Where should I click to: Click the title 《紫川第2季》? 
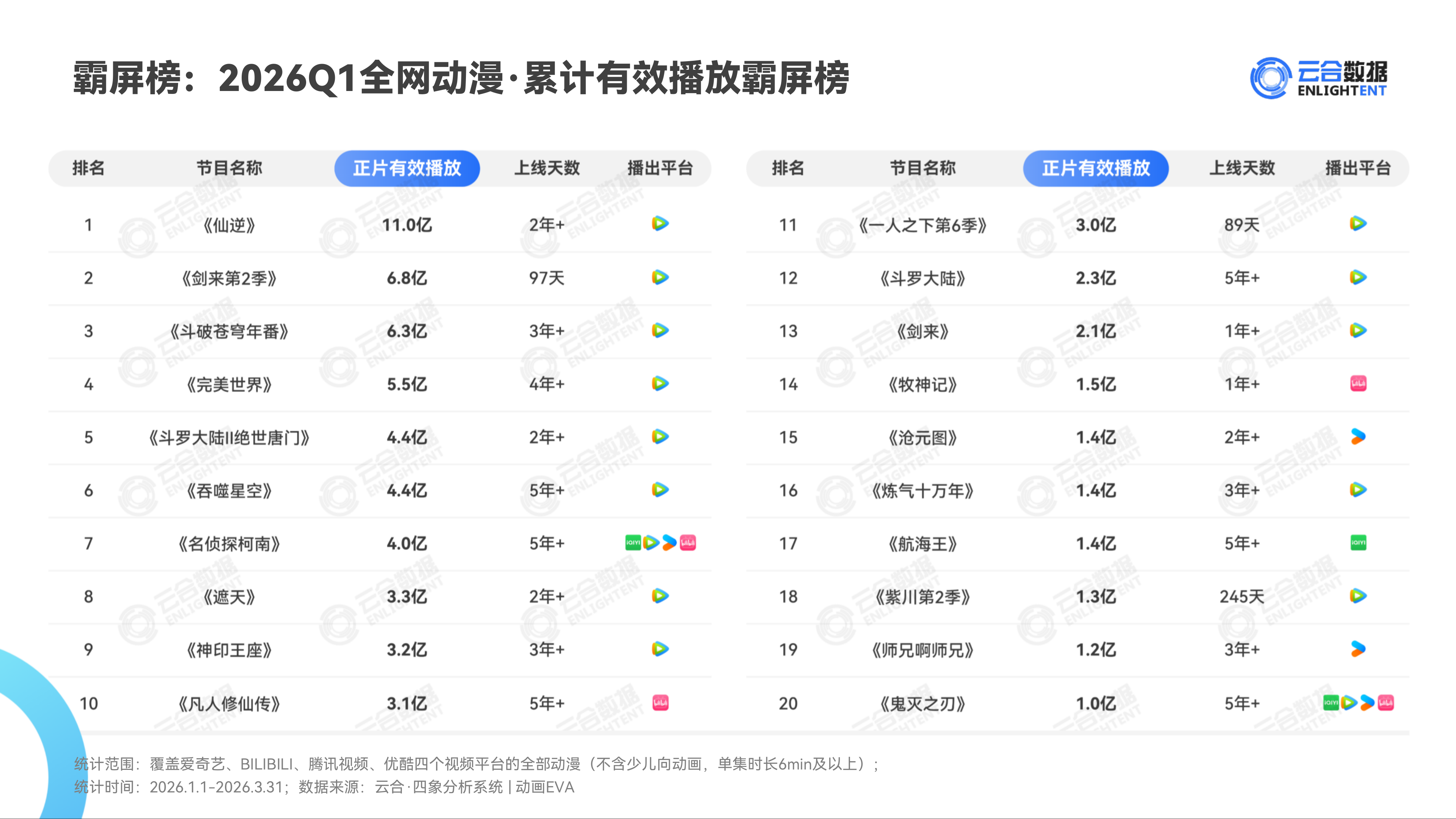click(922, 597)
